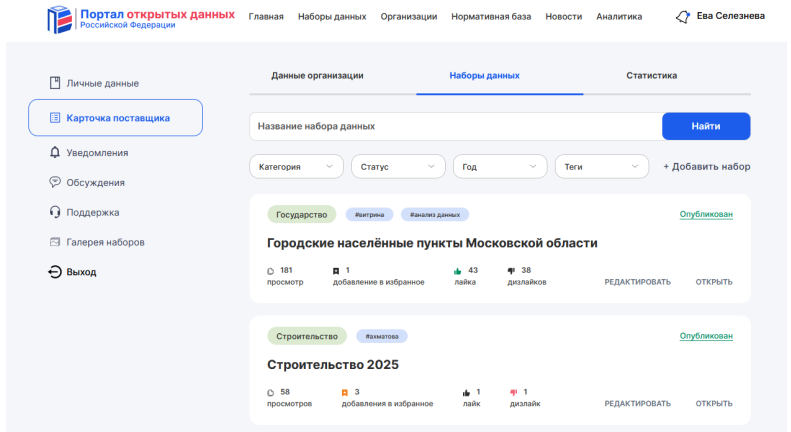
Task: Click the Галерея наборов icon
Action: tap(55, 242)
